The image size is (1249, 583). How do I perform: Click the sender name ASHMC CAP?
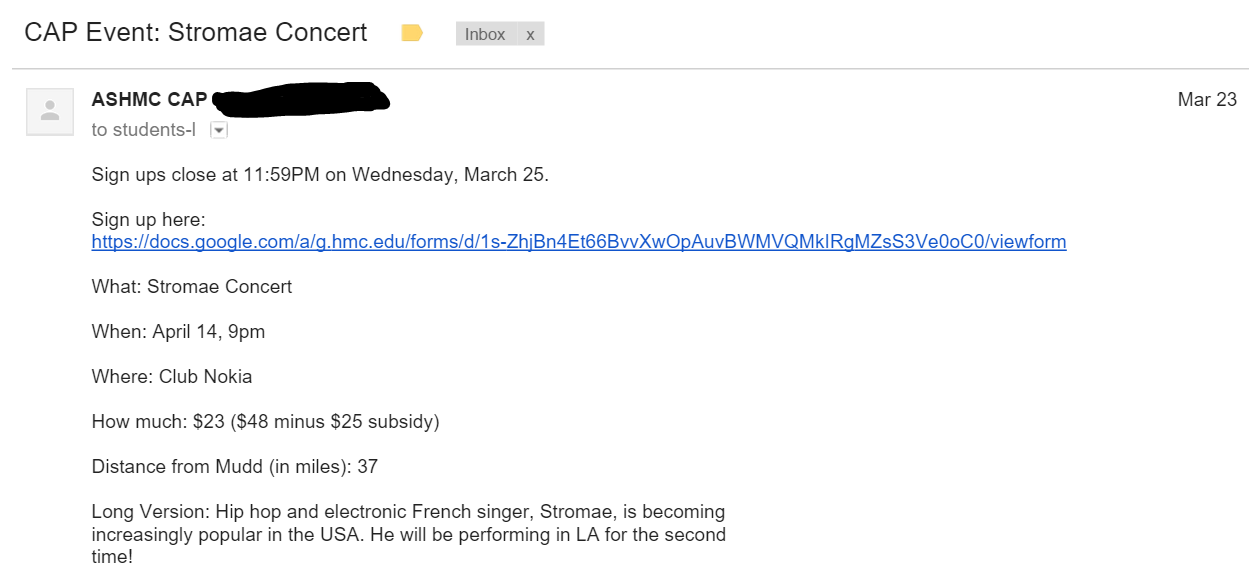(x=149, y=99)
